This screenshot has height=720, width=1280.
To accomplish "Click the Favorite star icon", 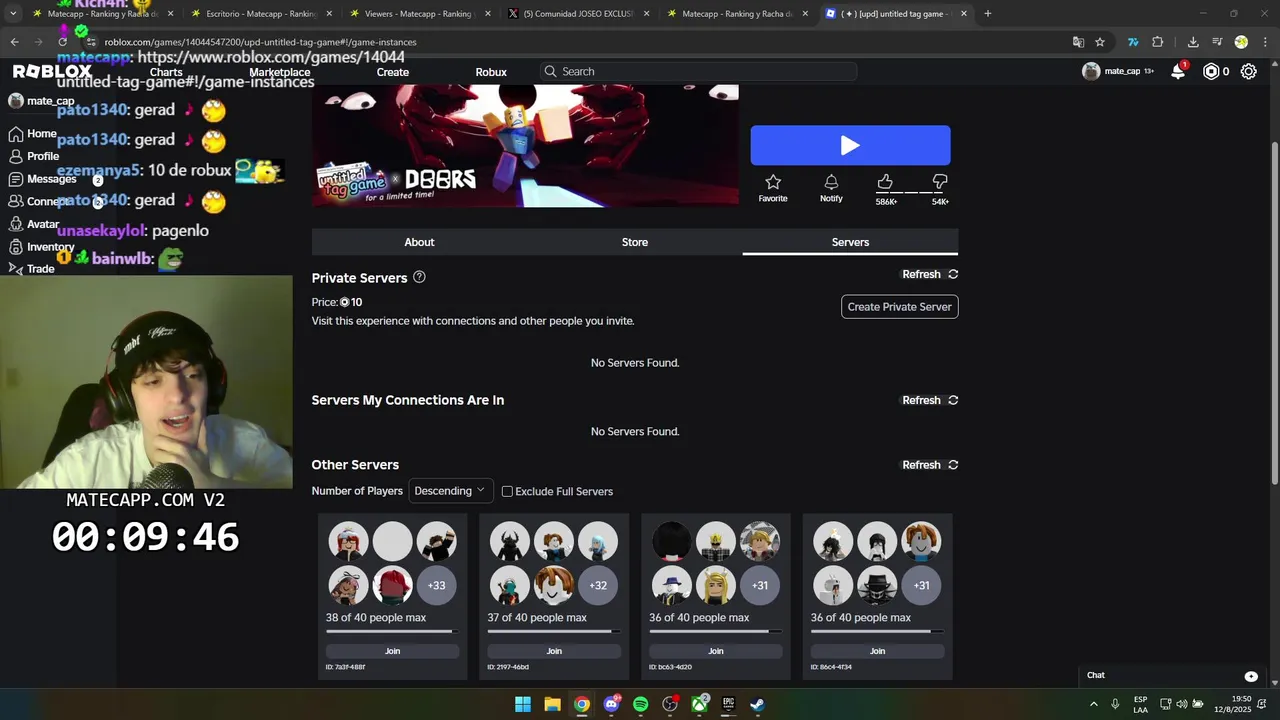I will click(773, 182).
